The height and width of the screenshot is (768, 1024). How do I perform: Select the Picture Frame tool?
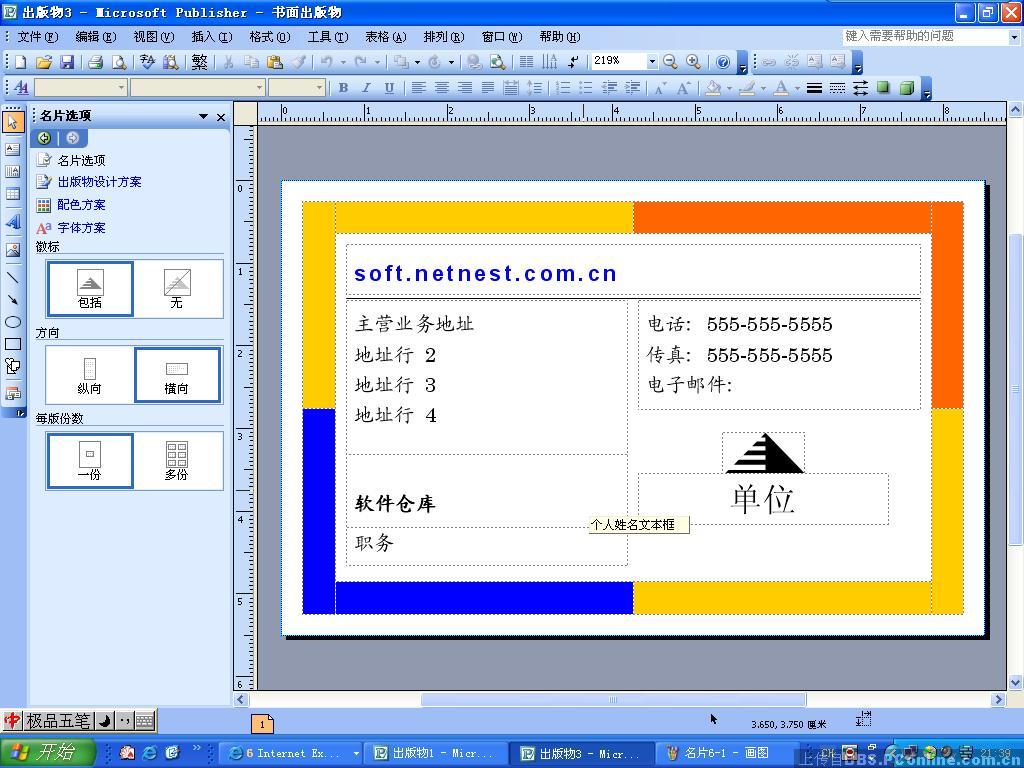tap(12, 250)
